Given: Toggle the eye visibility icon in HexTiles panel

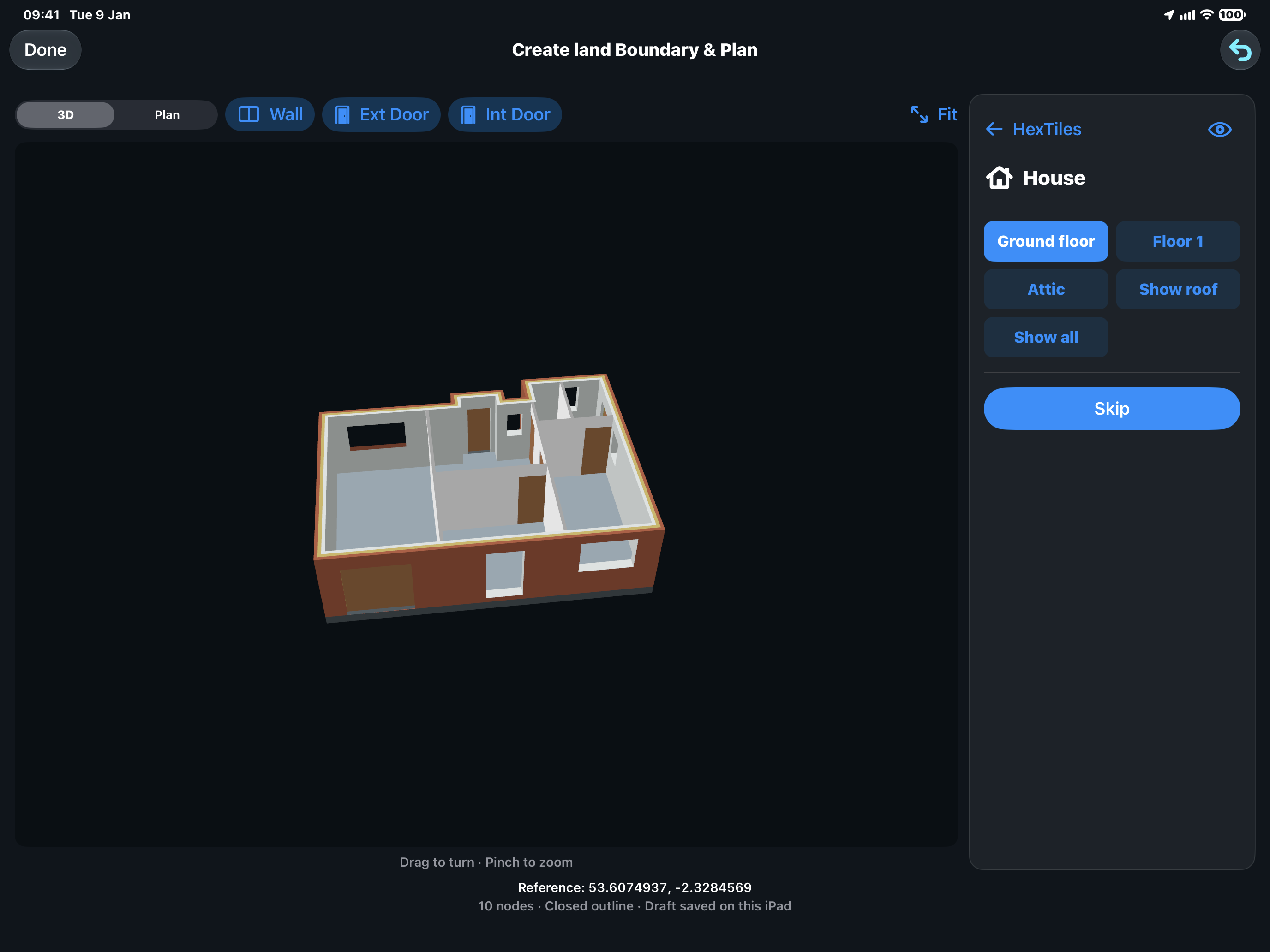Looking at the screenshot, I should point(1220,130).
